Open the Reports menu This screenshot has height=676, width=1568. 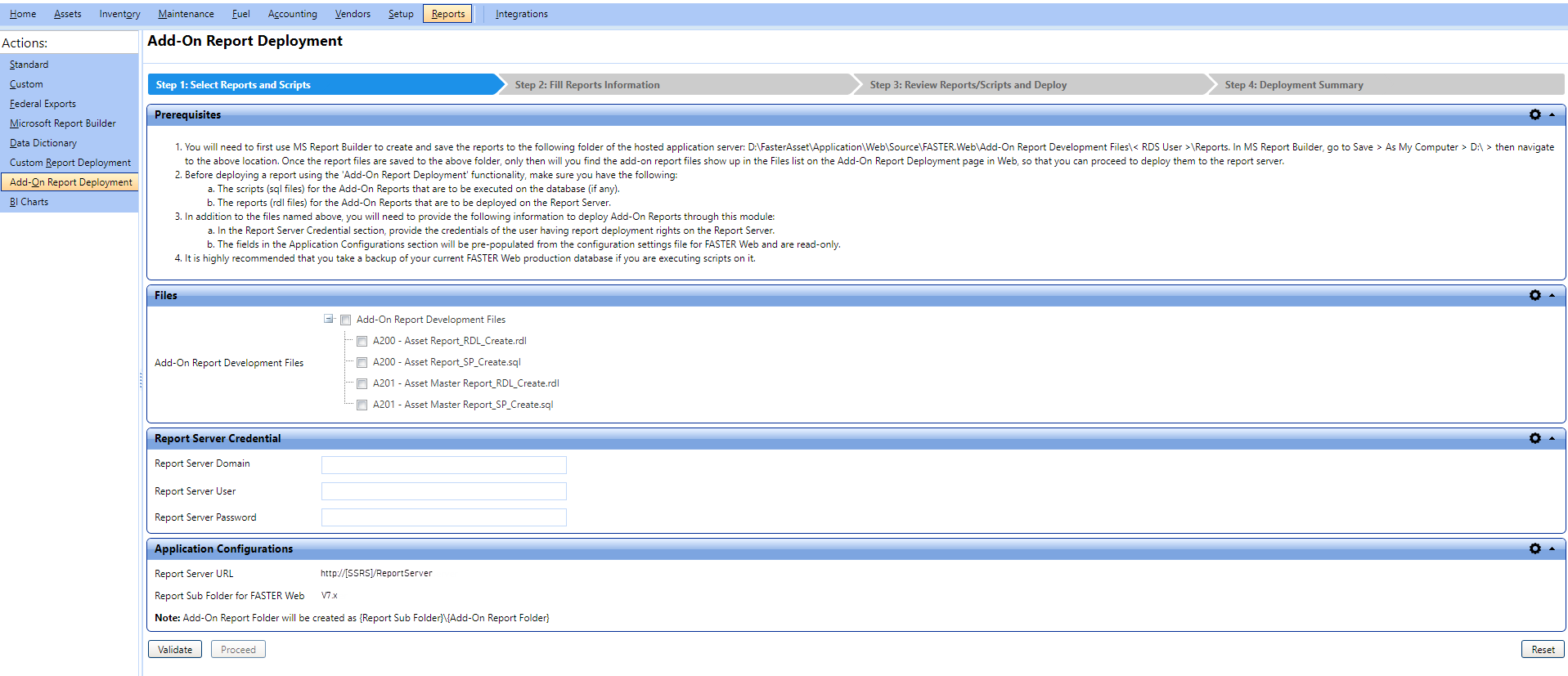pos(447,14)
